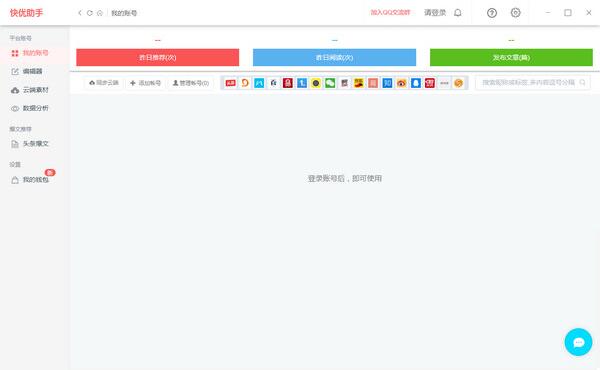Select the orange globe platform icon

(458, 83)
